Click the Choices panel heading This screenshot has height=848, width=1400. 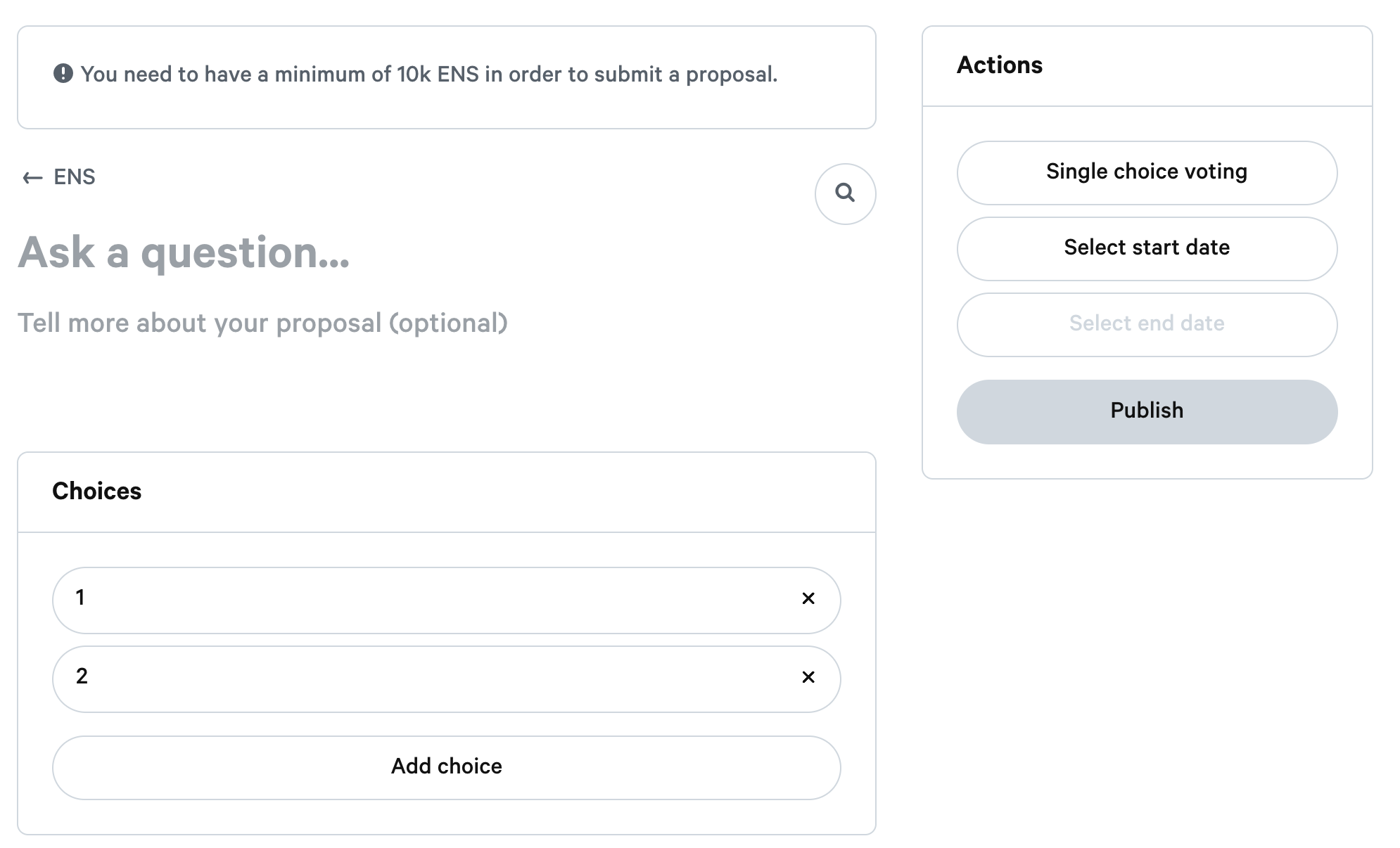96,491
